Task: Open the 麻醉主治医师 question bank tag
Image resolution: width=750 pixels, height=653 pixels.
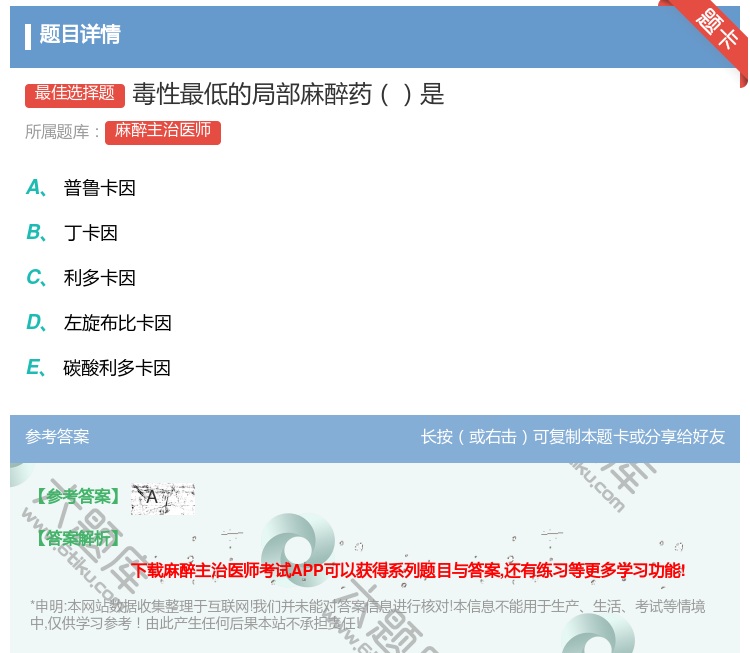Action: [163, 132]
